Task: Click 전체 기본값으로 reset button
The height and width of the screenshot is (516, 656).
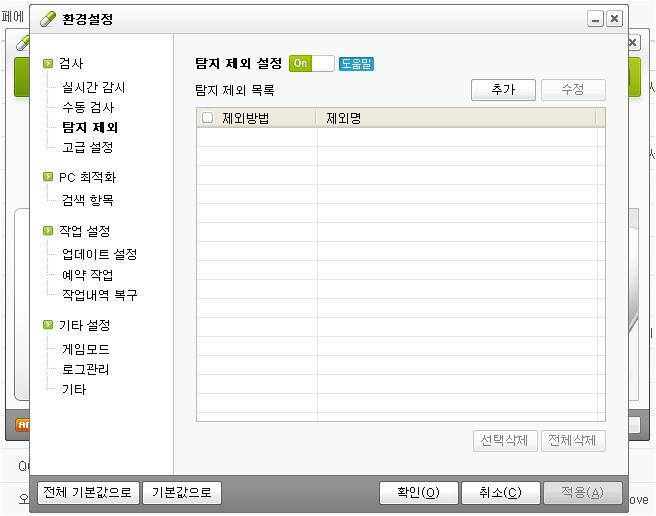Action: coord(88,493)
